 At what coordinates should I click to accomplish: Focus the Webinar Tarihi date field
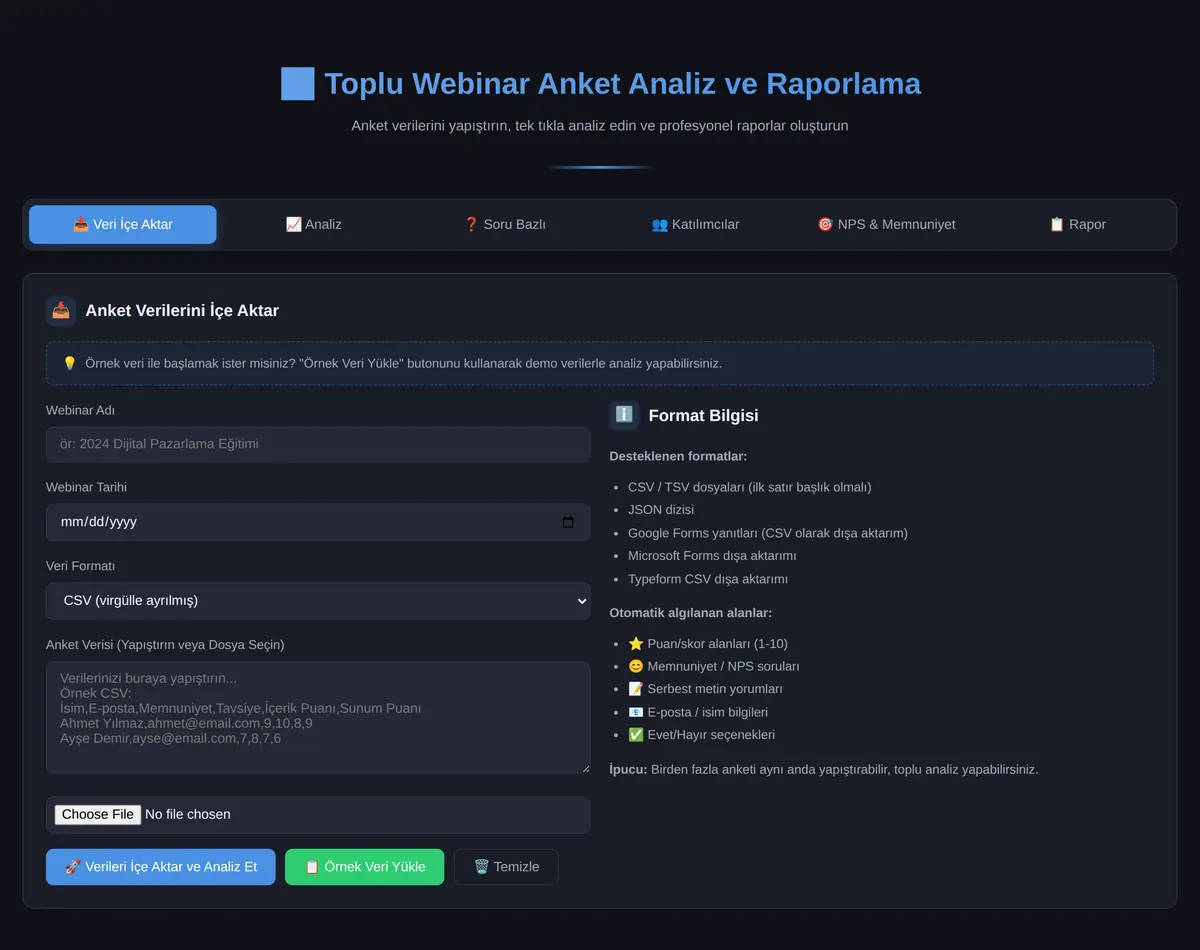point(318,522)
